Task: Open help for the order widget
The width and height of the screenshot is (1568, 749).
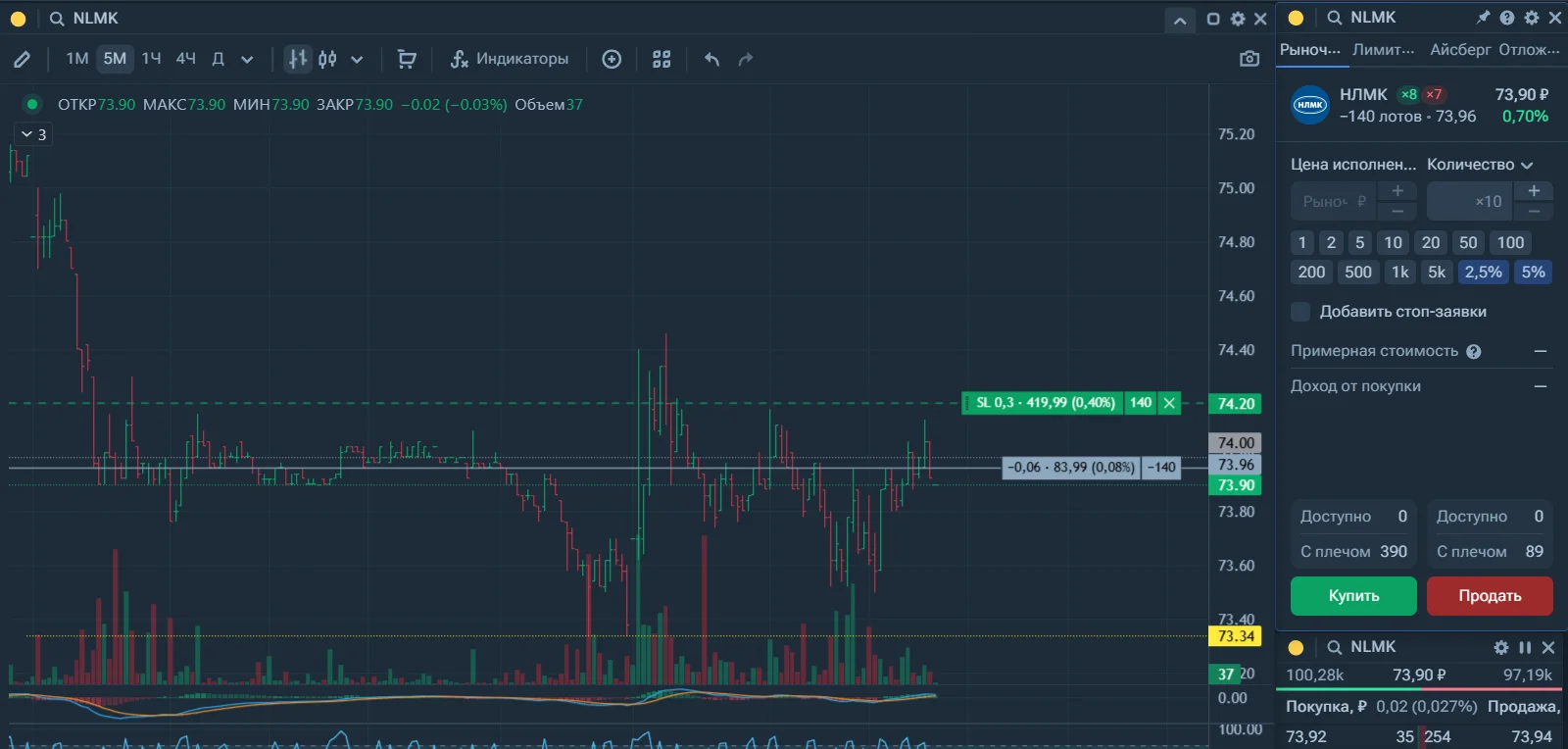Action: (x=1507, y=18)
